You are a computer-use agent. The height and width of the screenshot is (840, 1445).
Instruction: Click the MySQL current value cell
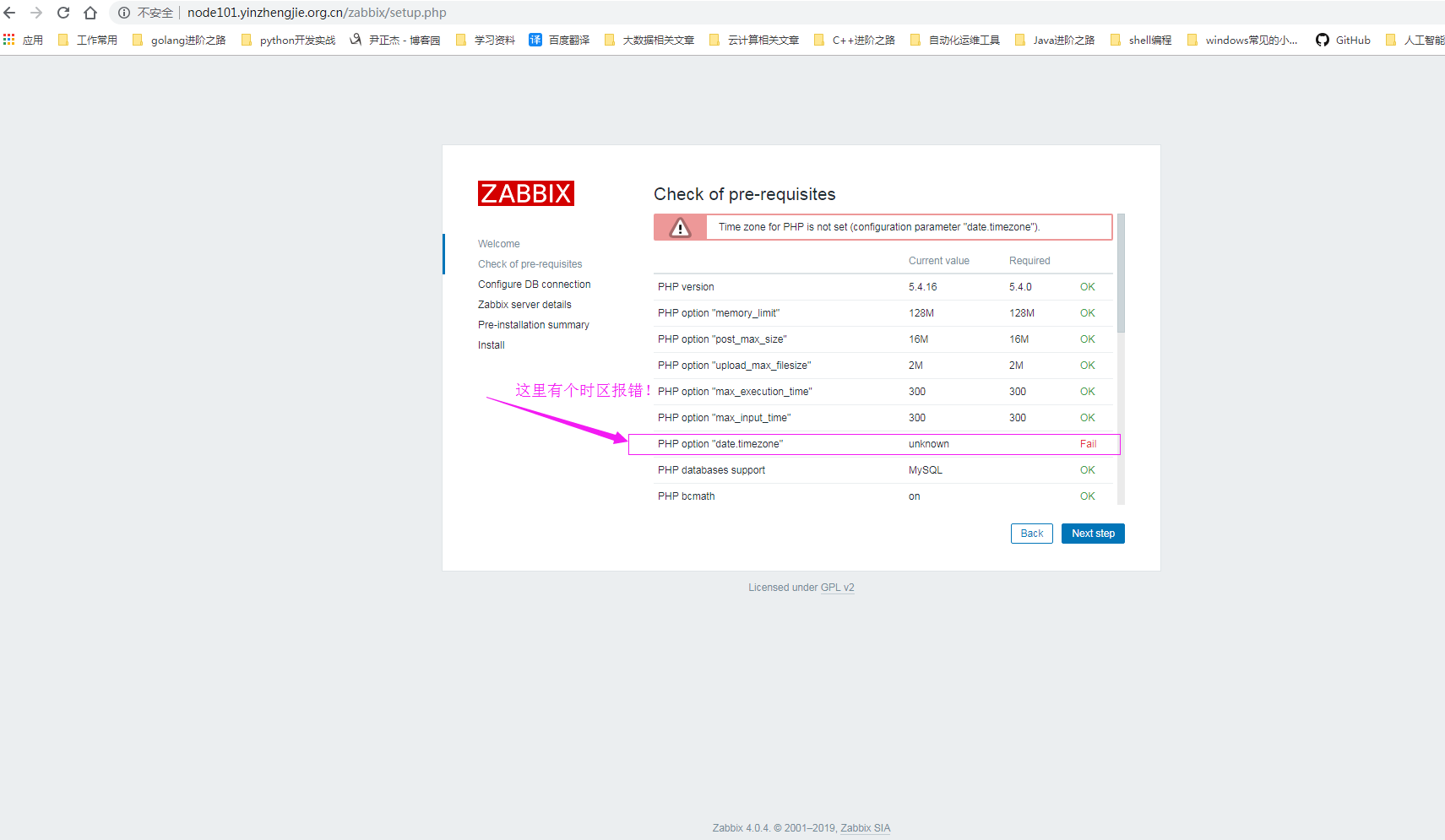pyautogui.click(x=926, y=470)
